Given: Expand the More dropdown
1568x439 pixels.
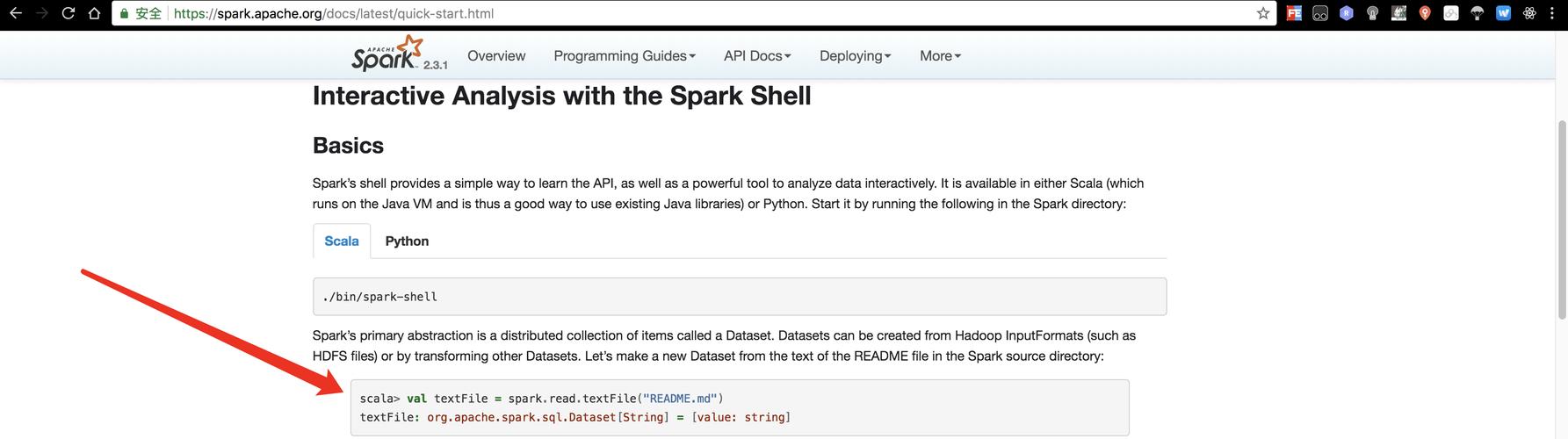Looking at the screenshot, I should pyautogui.click(x=940, y=55).
